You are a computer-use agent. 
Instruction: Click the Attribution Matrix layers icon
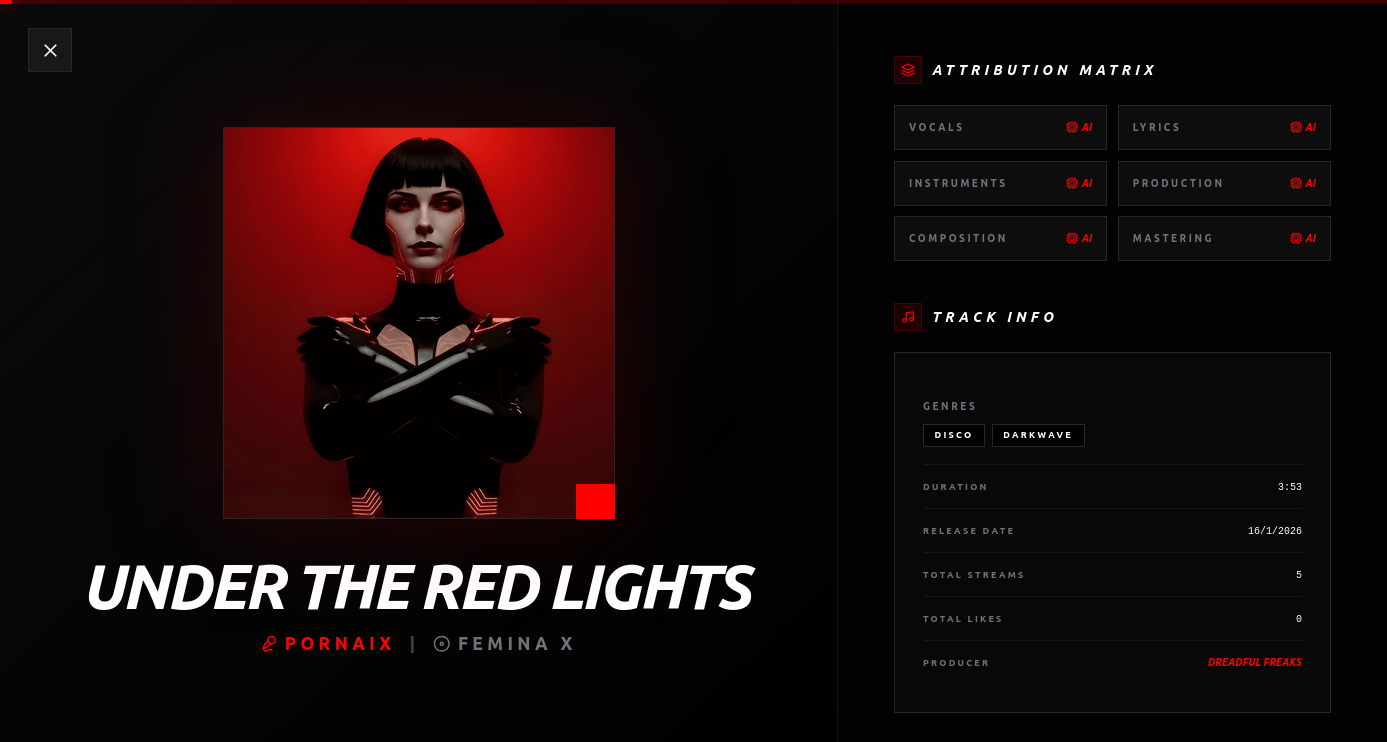tap(908, 70)
